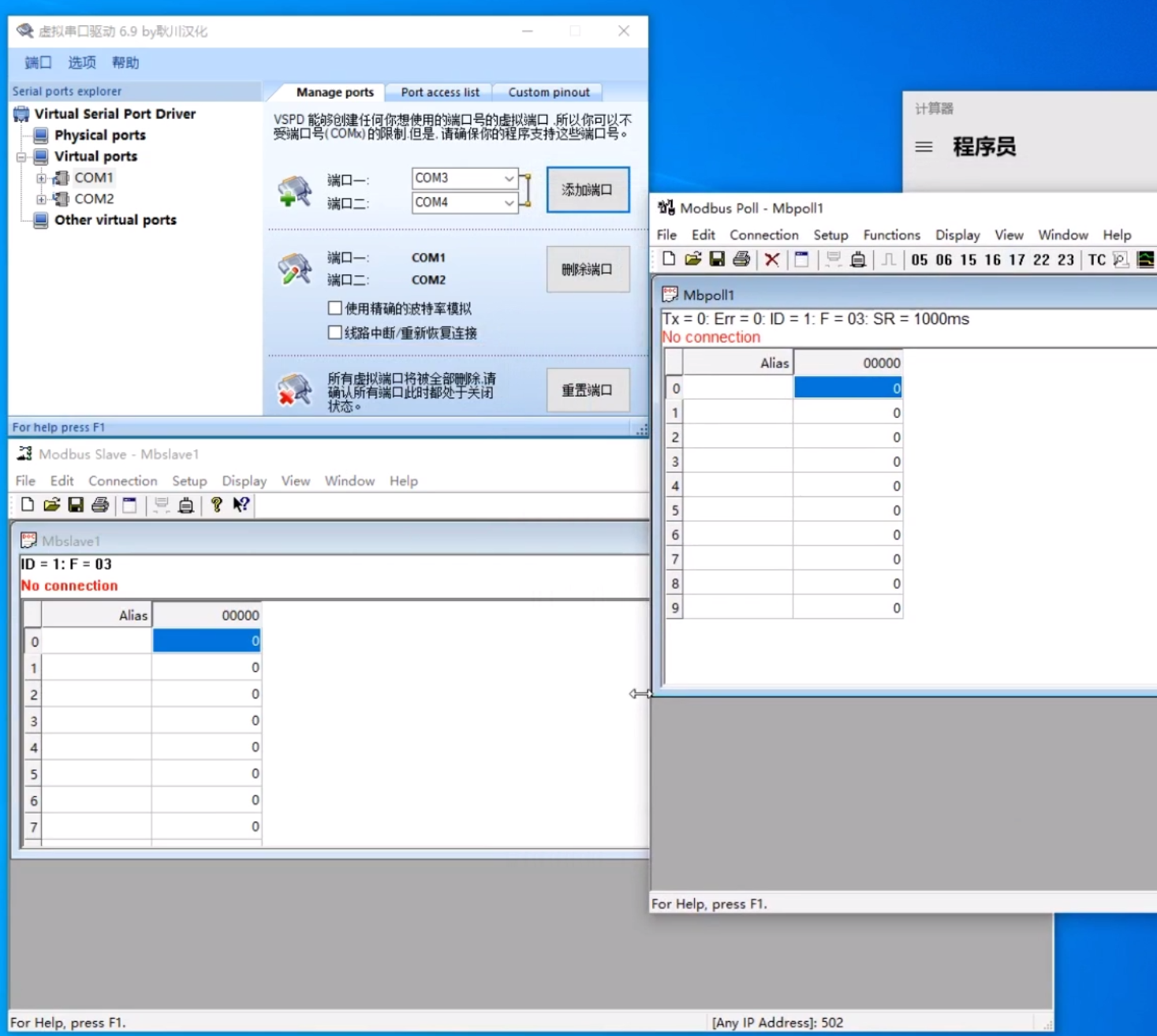Open 选项 menu in virtual serial driver
This screenshot has width=1157, height=1036.
(x=82, y=63)
